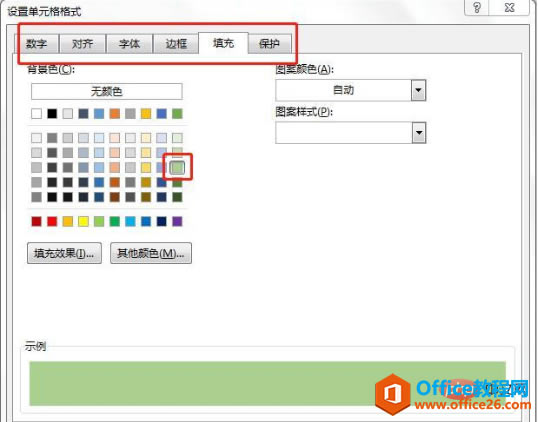Pick the standard green swatch beside light blue
The image size is (538, 422).
point(115,221)
